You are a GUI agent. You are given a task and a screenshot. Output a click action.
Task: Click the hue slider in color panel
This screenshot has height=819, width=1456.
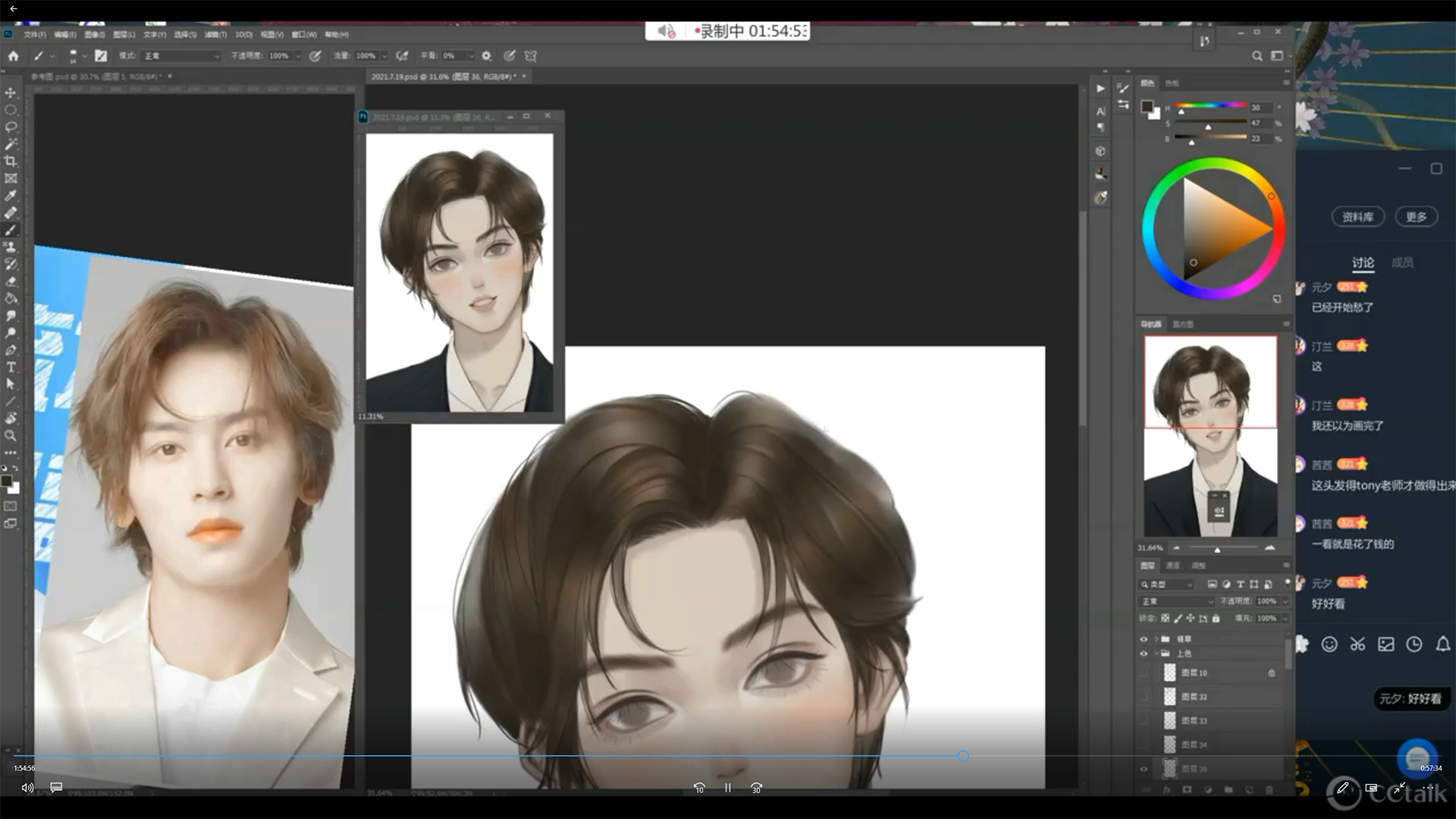click(1210, 106)
